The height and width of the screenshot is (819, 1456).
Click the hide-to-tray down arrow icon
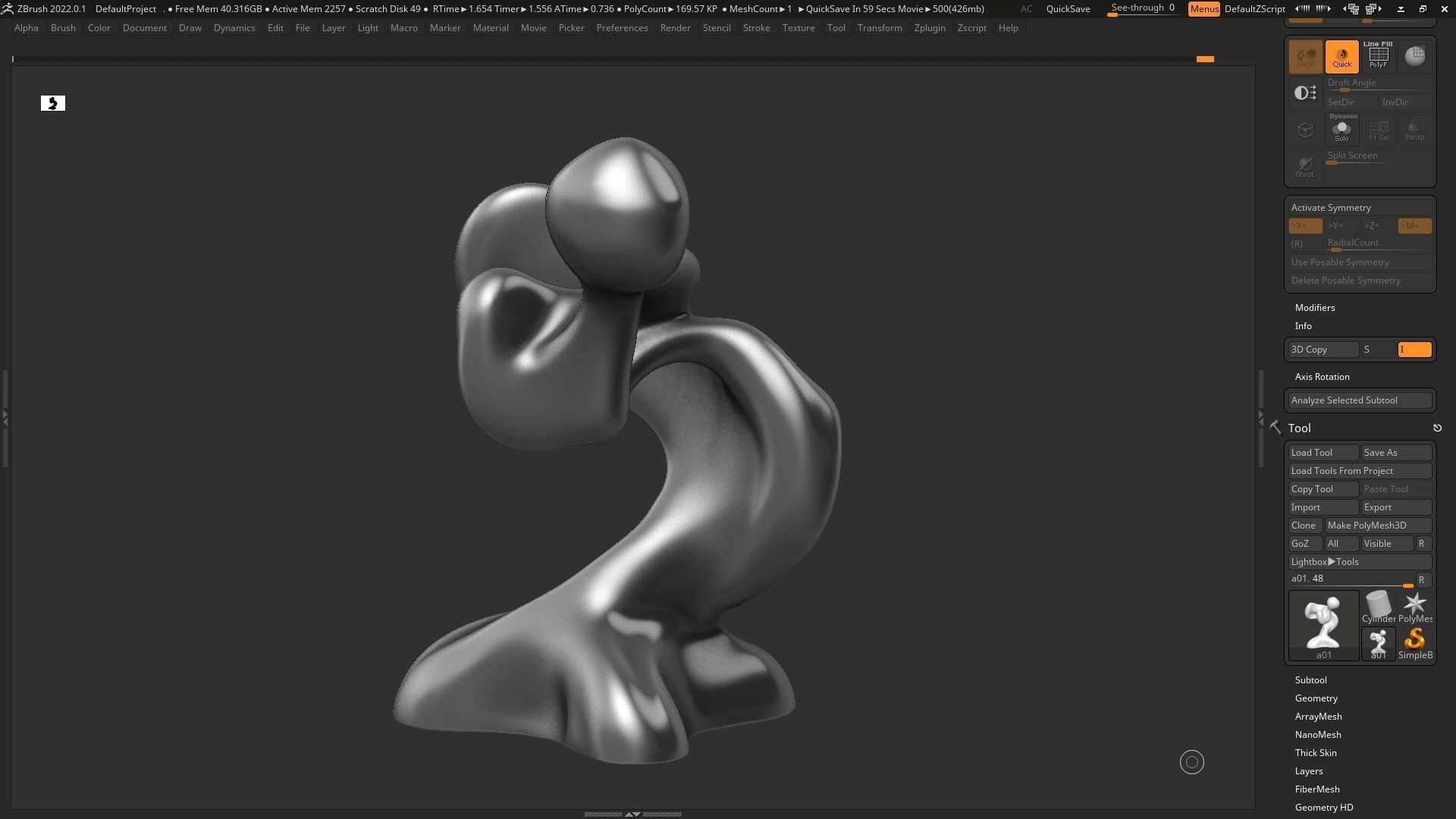coord(1401,9)
